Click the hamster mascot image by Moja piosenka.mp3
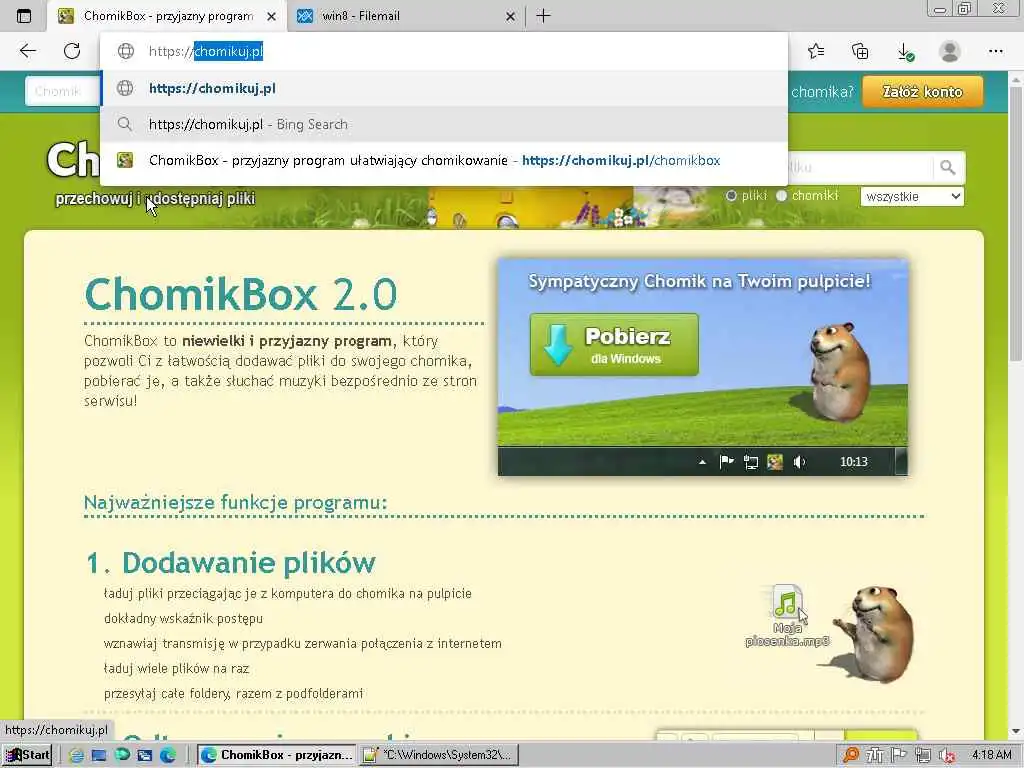 coord(875,634)
